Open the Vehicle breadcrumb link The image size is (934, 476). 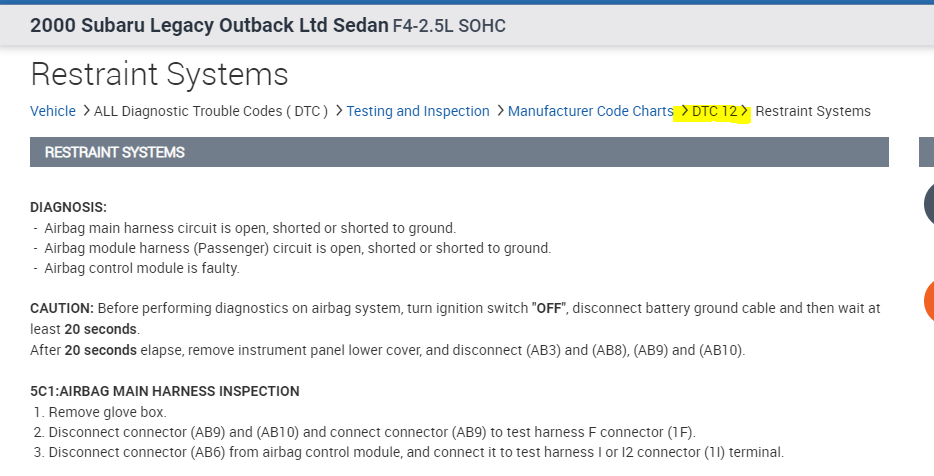pos(53,111)
